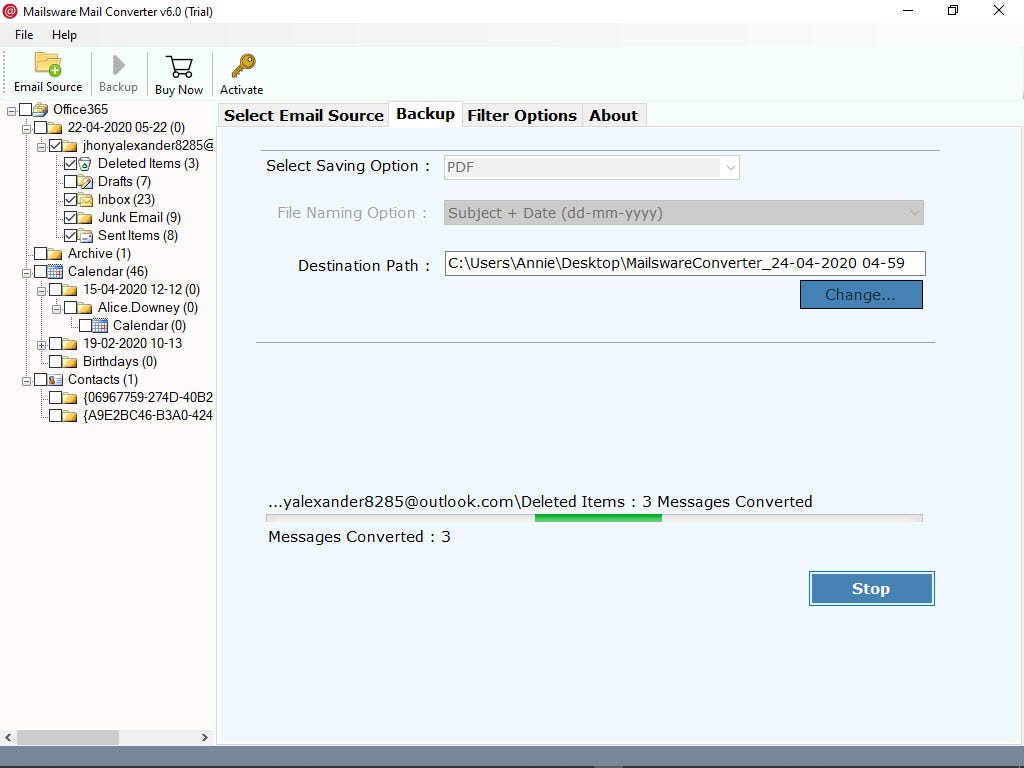Collapse the Office365 tree node
Viewport: 1024px width, 768px height.
click(x=11, y=112)
